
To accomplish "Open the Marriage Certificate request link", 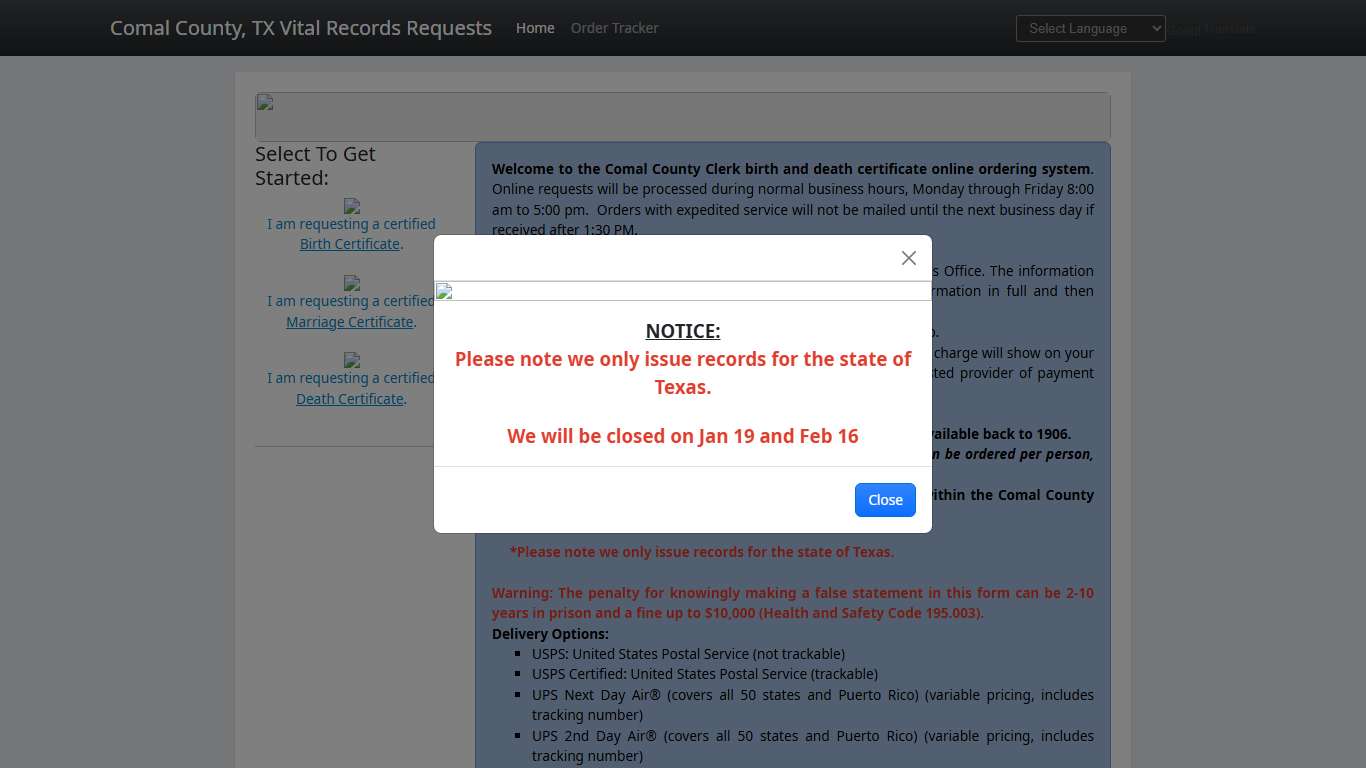I will tap(350, 322).
